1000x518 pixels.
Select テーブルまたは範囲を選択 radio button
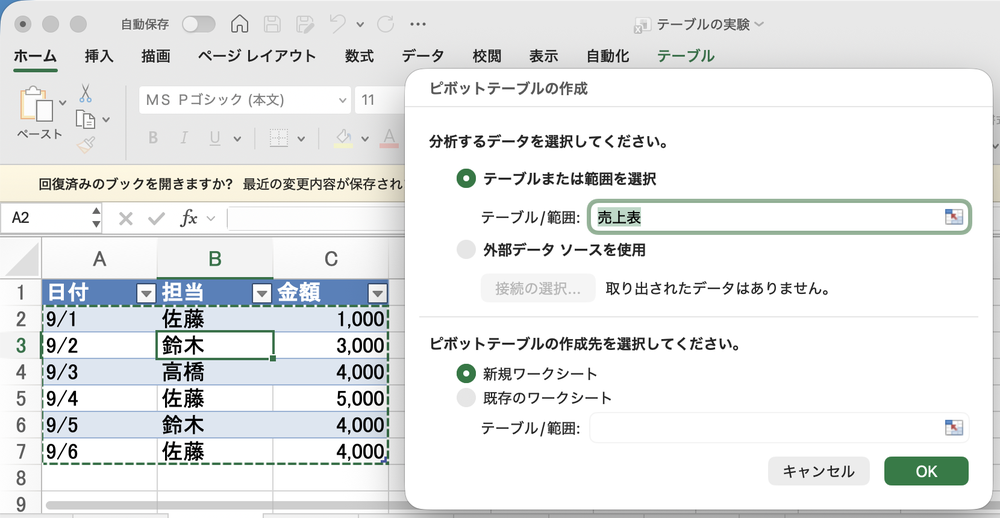pyautogui.click(x=466, y=179)
